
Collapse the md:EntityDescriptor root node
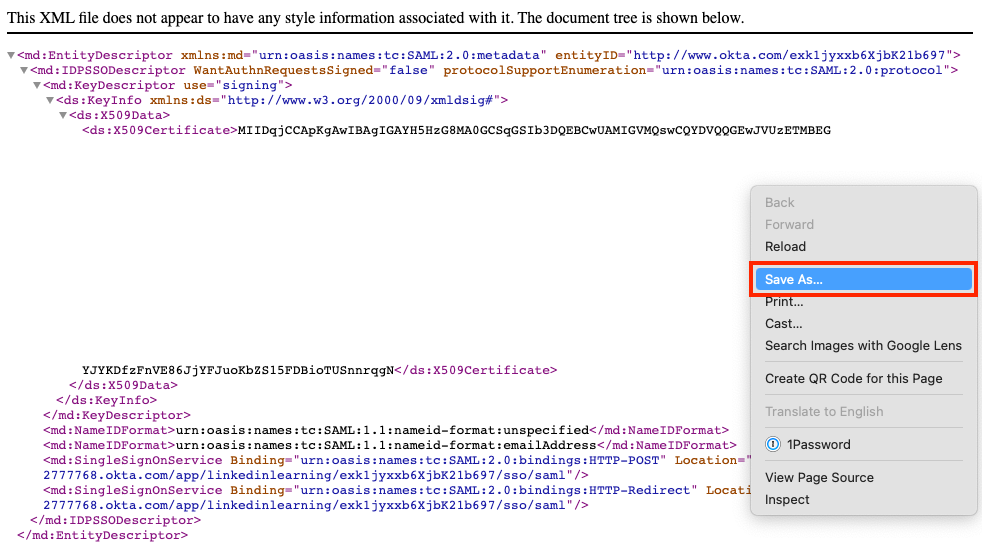[x=11, y=56]
